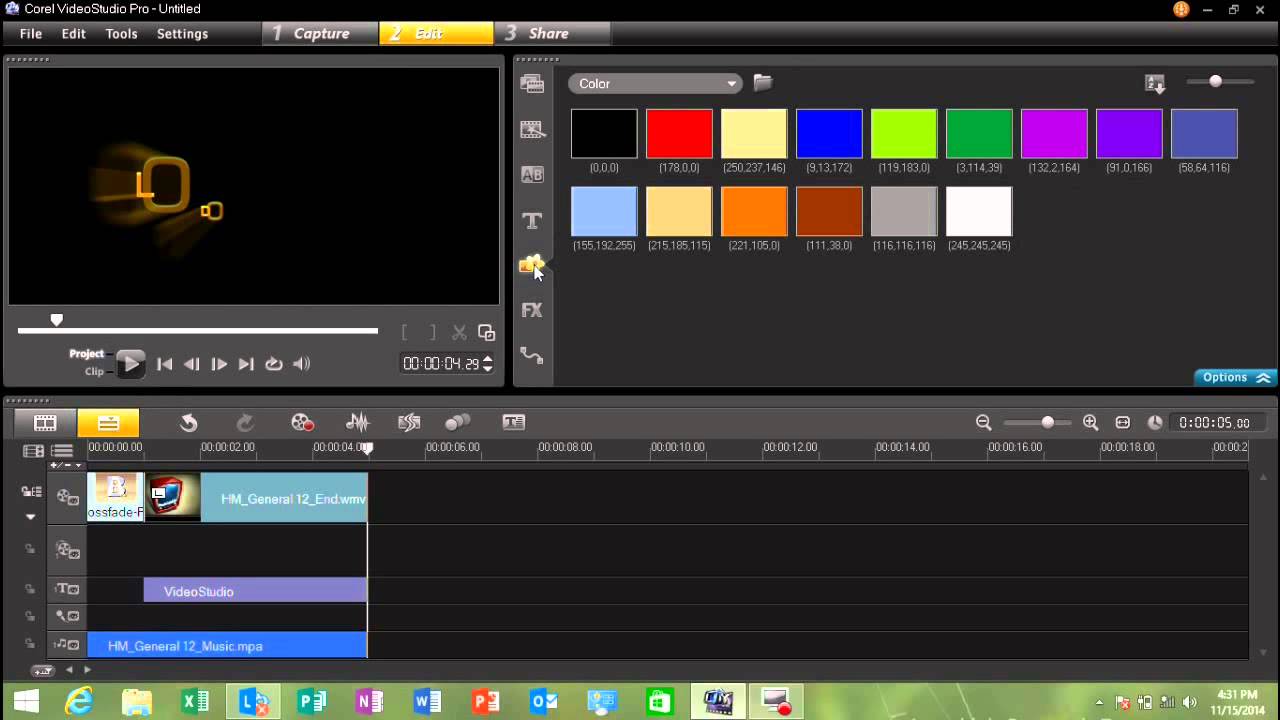Switch to the Capture step tab

click(x=321, y=33)
